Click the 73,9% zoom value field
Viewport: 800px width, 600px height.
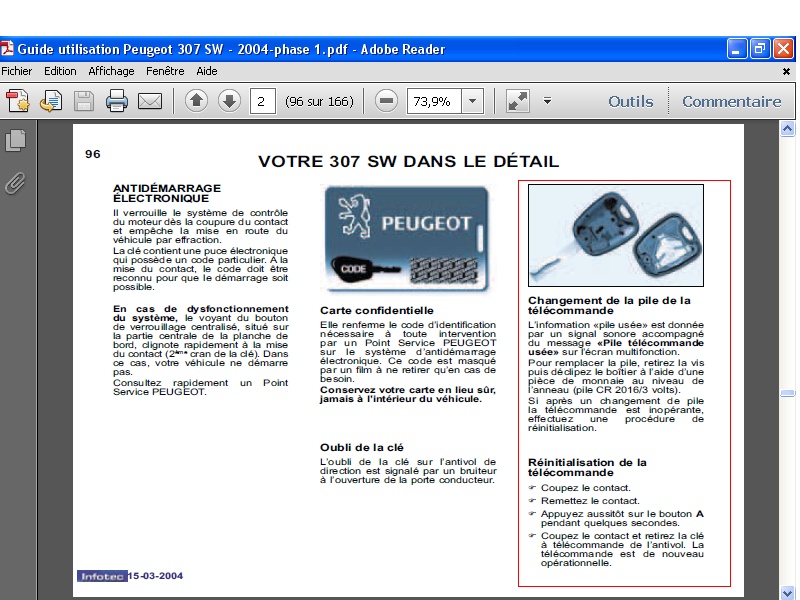[x=434, y=101]
